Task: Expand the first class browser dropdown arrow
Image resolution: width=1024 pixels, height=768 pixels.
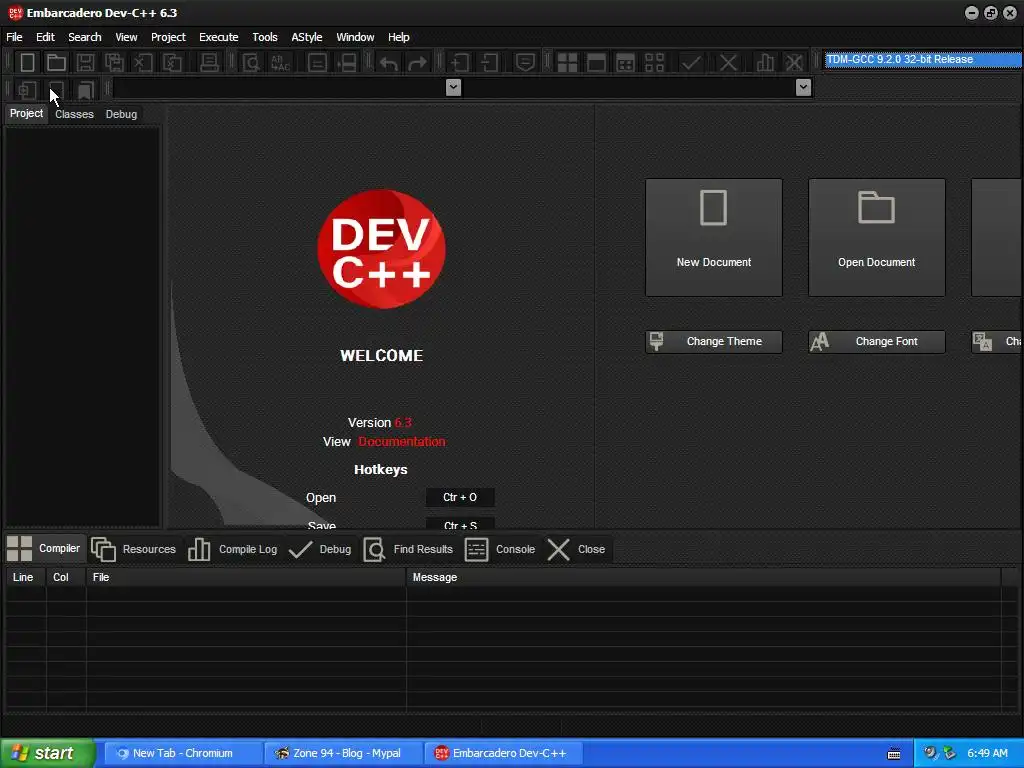Action: 453,87
